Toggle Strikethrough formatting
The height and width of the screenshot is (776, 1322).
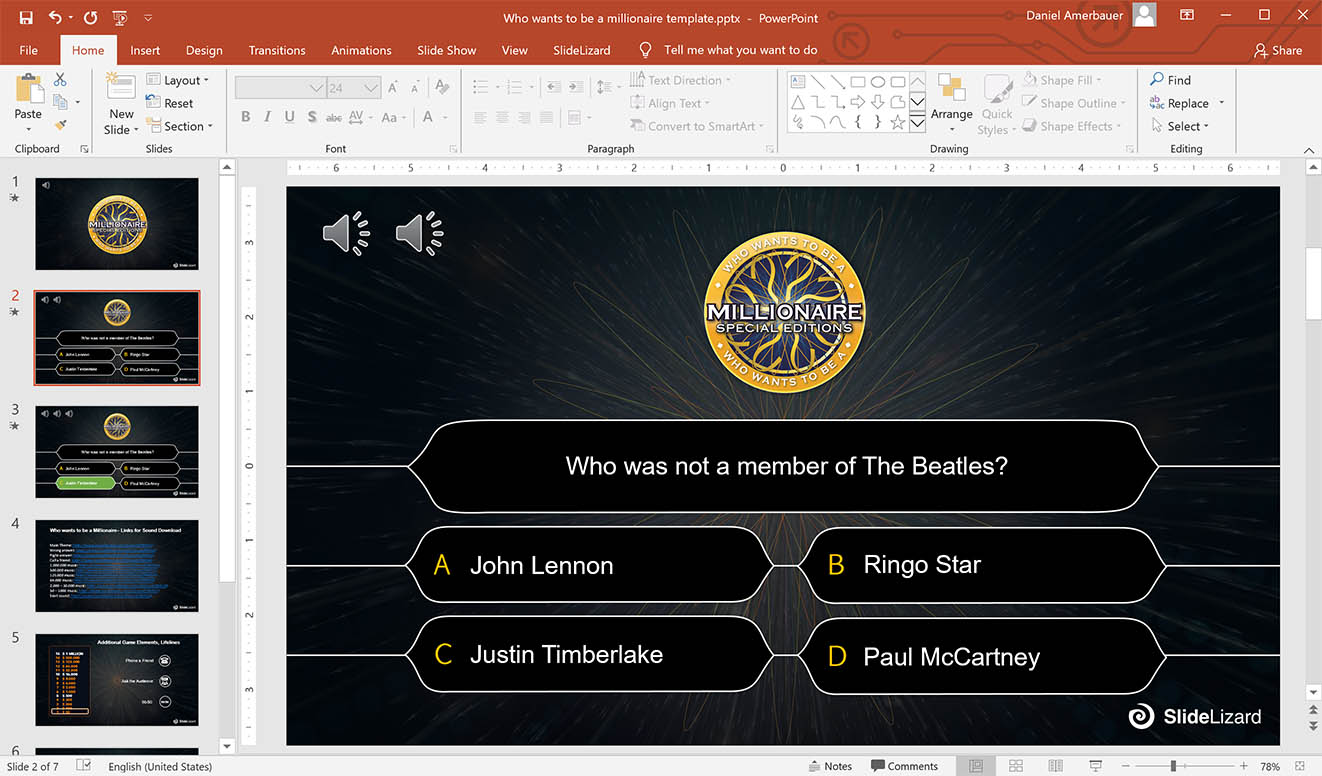(x=334, y=117)
